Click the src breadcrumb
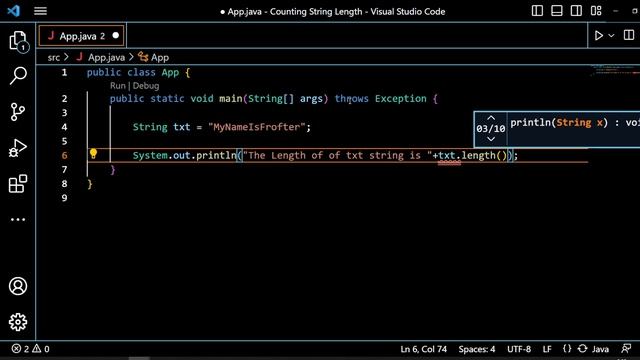The image size is (640, 360). [x=53, y=58]
